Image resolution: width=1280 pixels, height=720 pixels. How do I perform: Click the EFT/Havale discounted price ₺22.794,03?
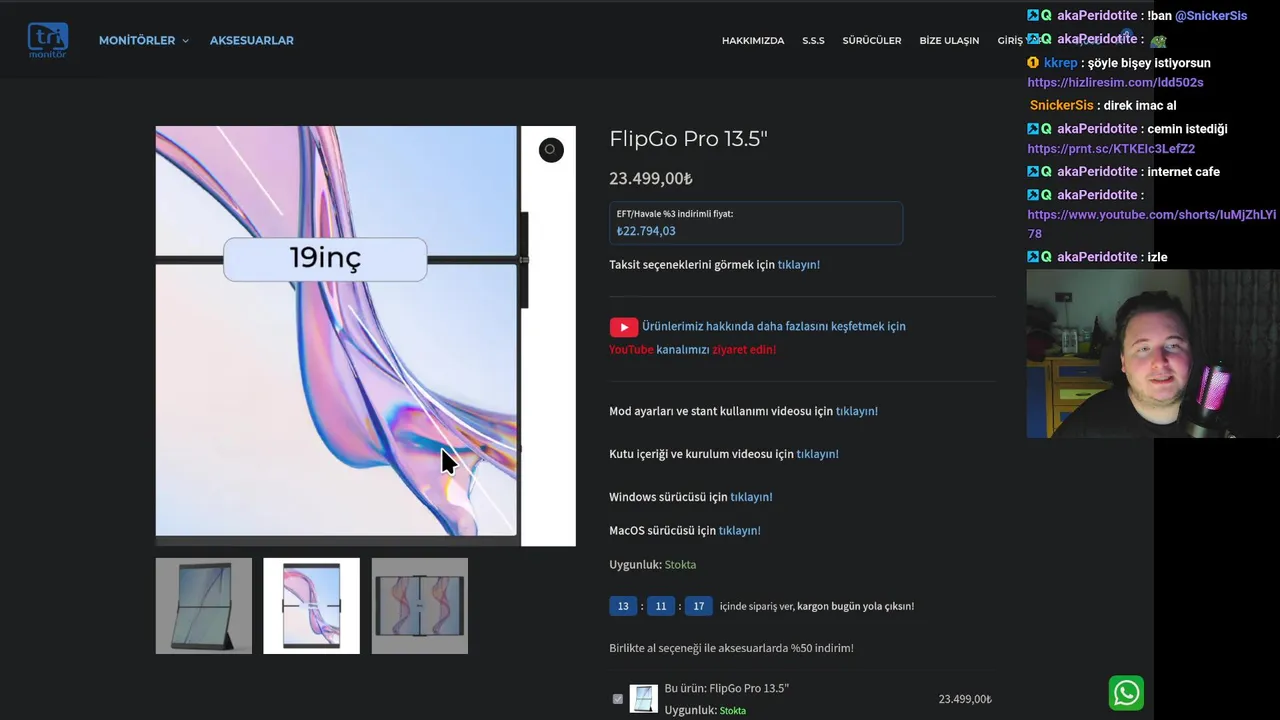646,231
